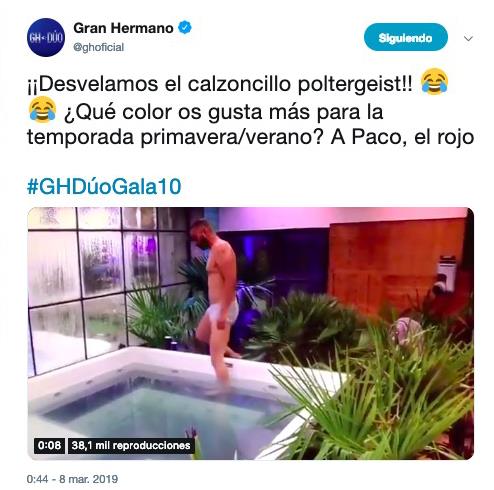Viewport: 494px width, 490px height.
Task: Click the laughing emoji after poltergeist!!
Action: (434, 82)
